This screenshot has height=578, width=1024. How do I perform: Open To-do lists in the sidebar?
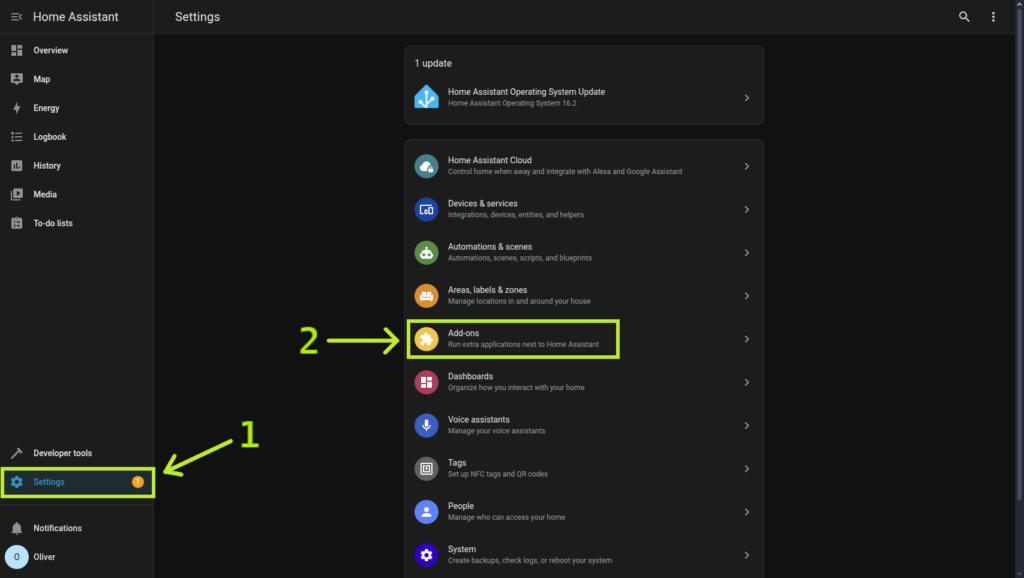(76, 223)
